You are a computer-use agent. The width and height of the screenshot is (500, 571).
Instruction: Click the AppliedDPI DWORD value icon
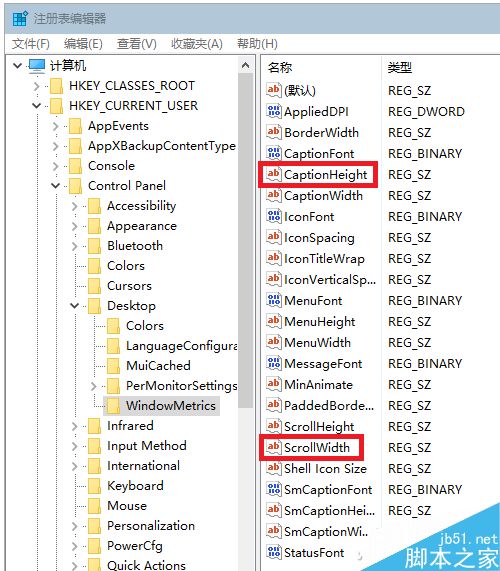pos(273,111)
